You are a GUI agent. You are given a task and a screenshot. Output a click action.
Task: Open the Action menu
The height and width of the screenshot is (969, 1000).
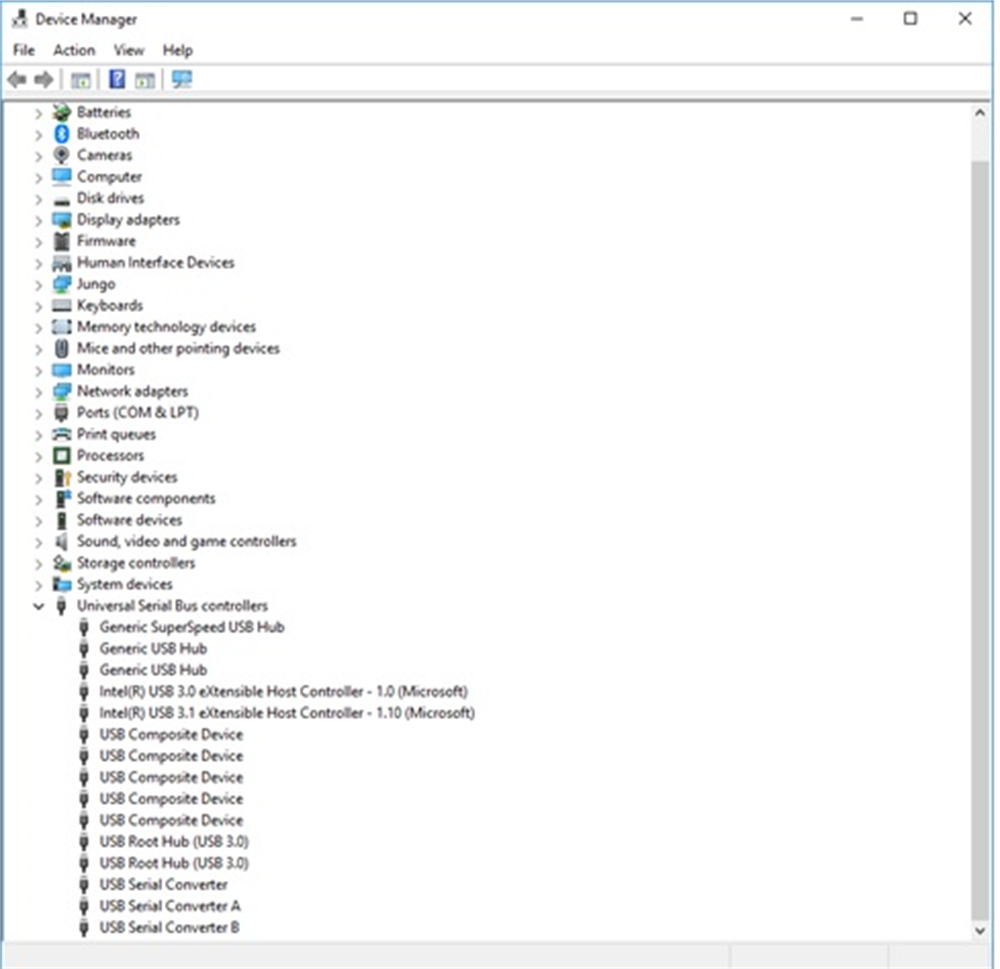pos(73,50)
